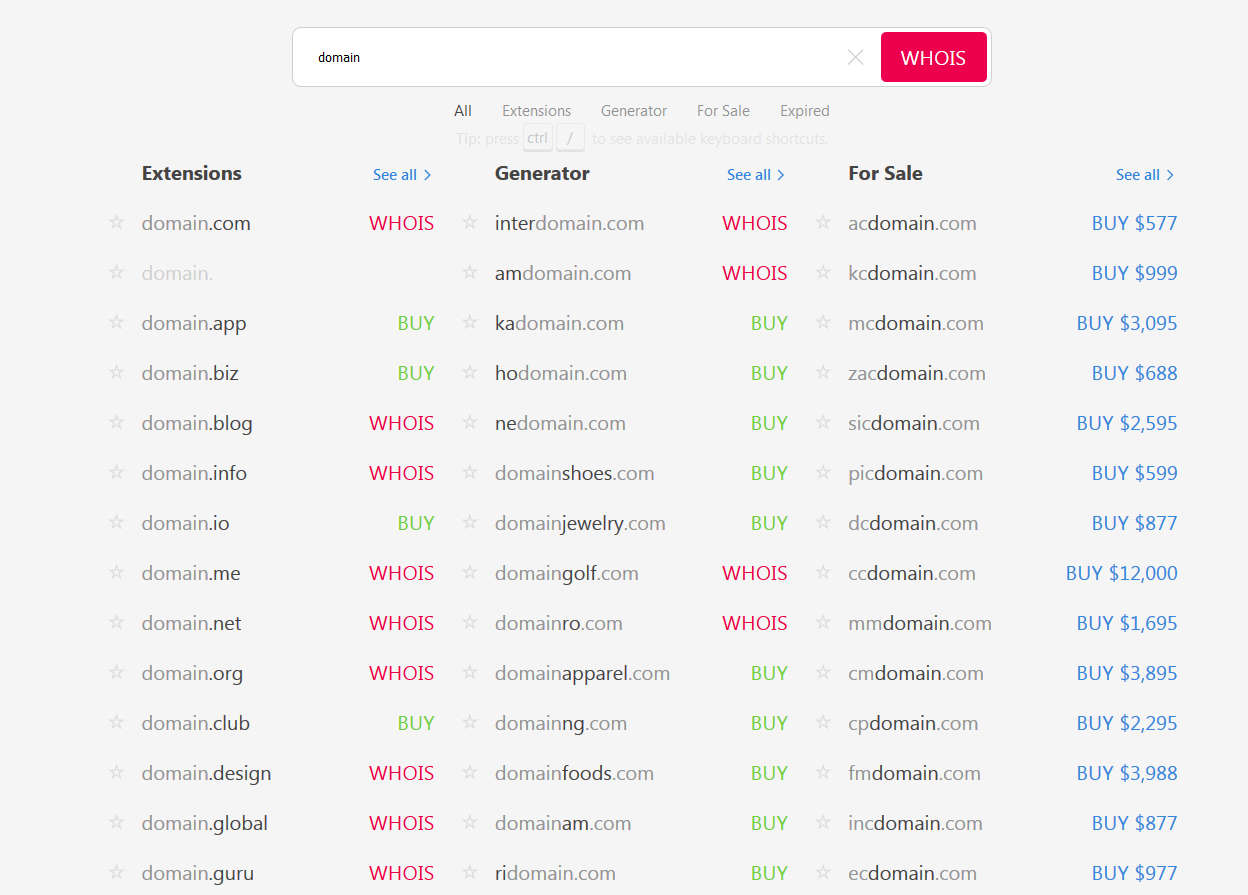Screen dimensions: 1248x895
Task: Expand For Sale with See all
Action: coord(1145,174)
